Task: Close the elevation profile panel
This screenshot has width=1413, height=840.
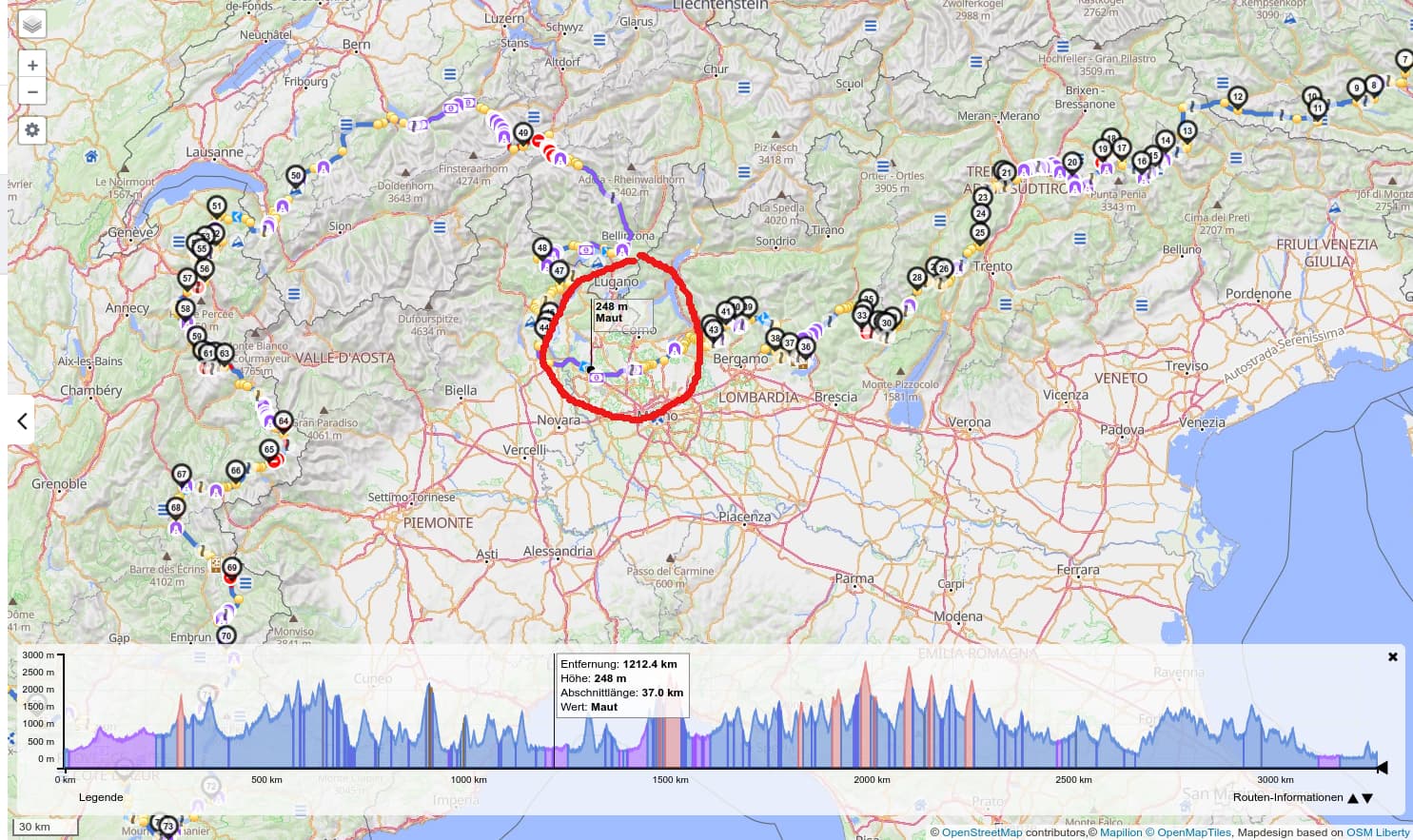Action: pyautogui.click(x=1392, y=656)
